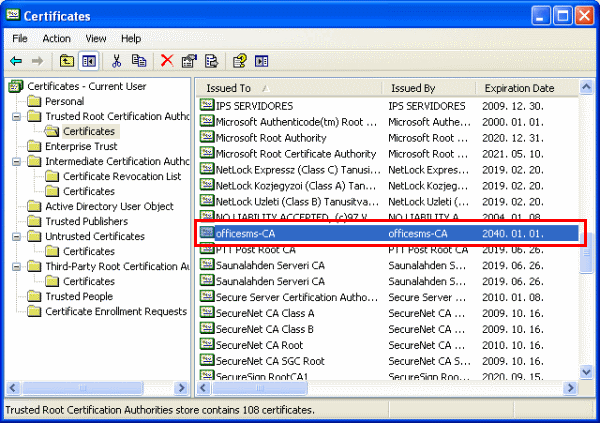Click the Cut scissors icon
Image resolution: width=600 pixels, height=423 pixels.
point(116,61)
